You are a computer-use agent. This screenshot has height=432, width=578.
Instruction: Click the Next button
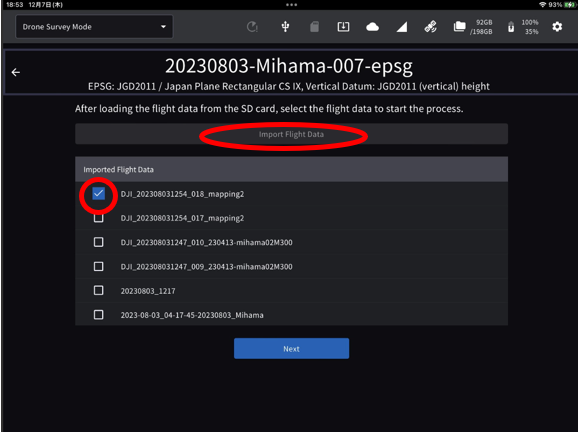291,348
